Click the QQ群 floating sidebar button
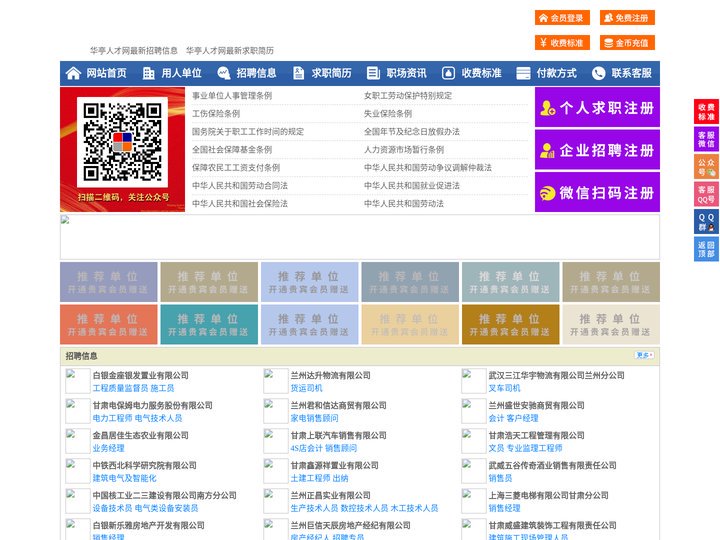 (x=706, y=222)
